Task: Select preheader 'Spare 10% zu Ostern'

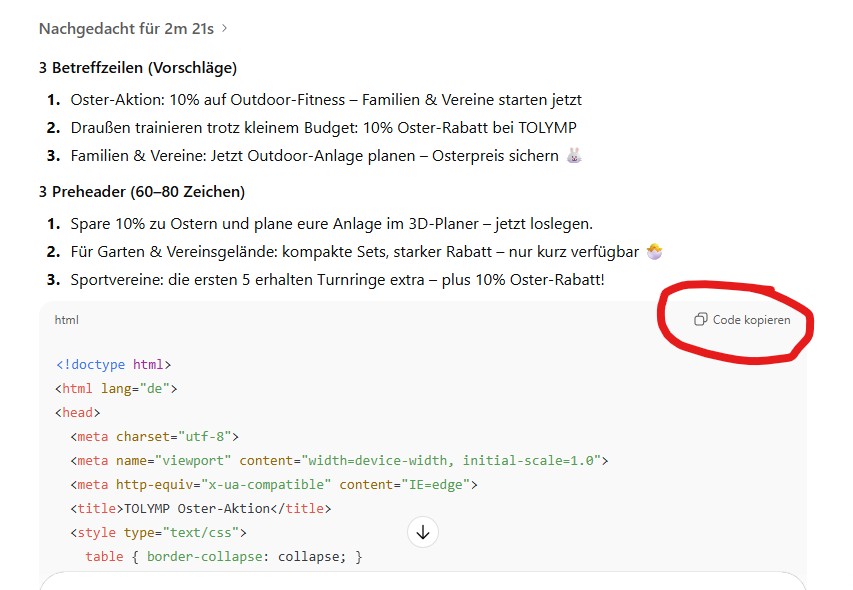Action: click(331, 223)
